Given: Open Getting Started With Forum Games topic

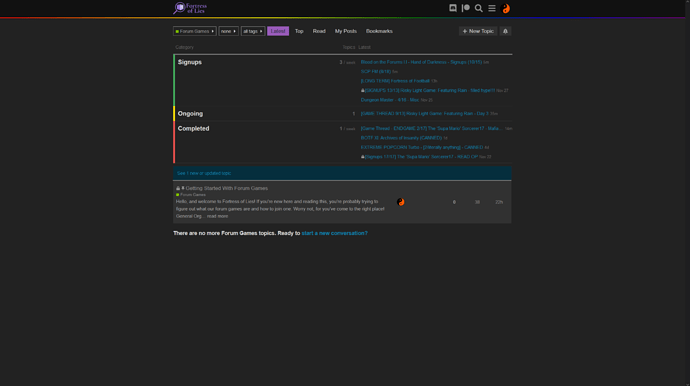Looking at the screenshot, I should click(x=227, y=188).
